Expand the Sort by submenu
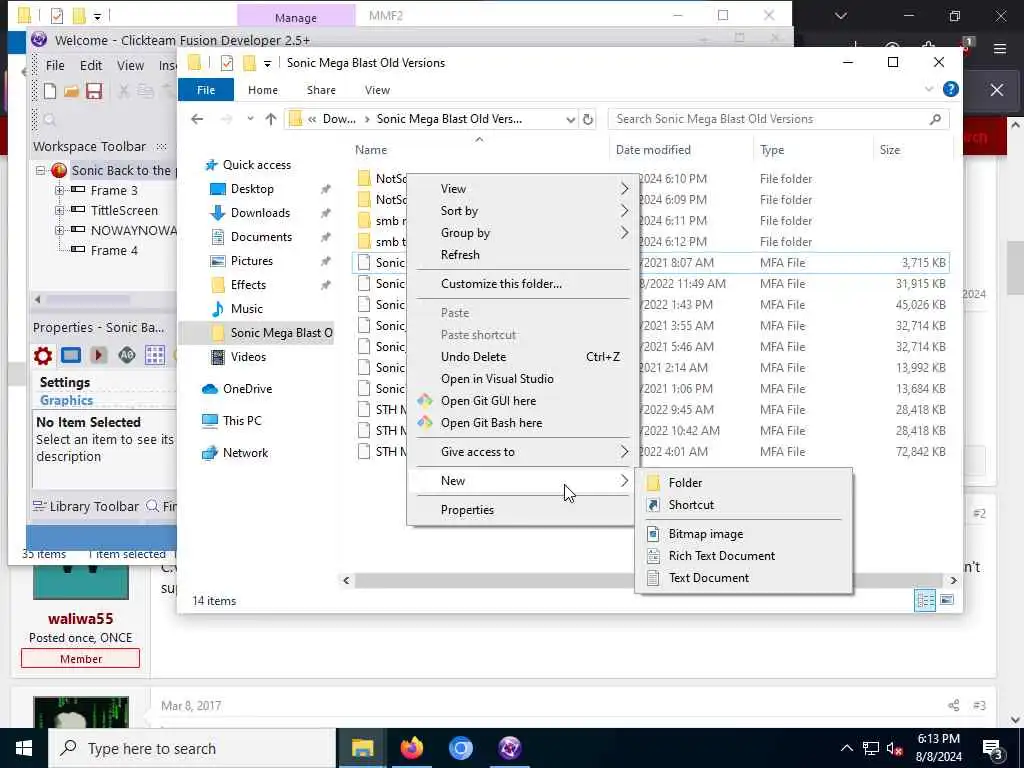1024x768 pixels. (521, 211)
